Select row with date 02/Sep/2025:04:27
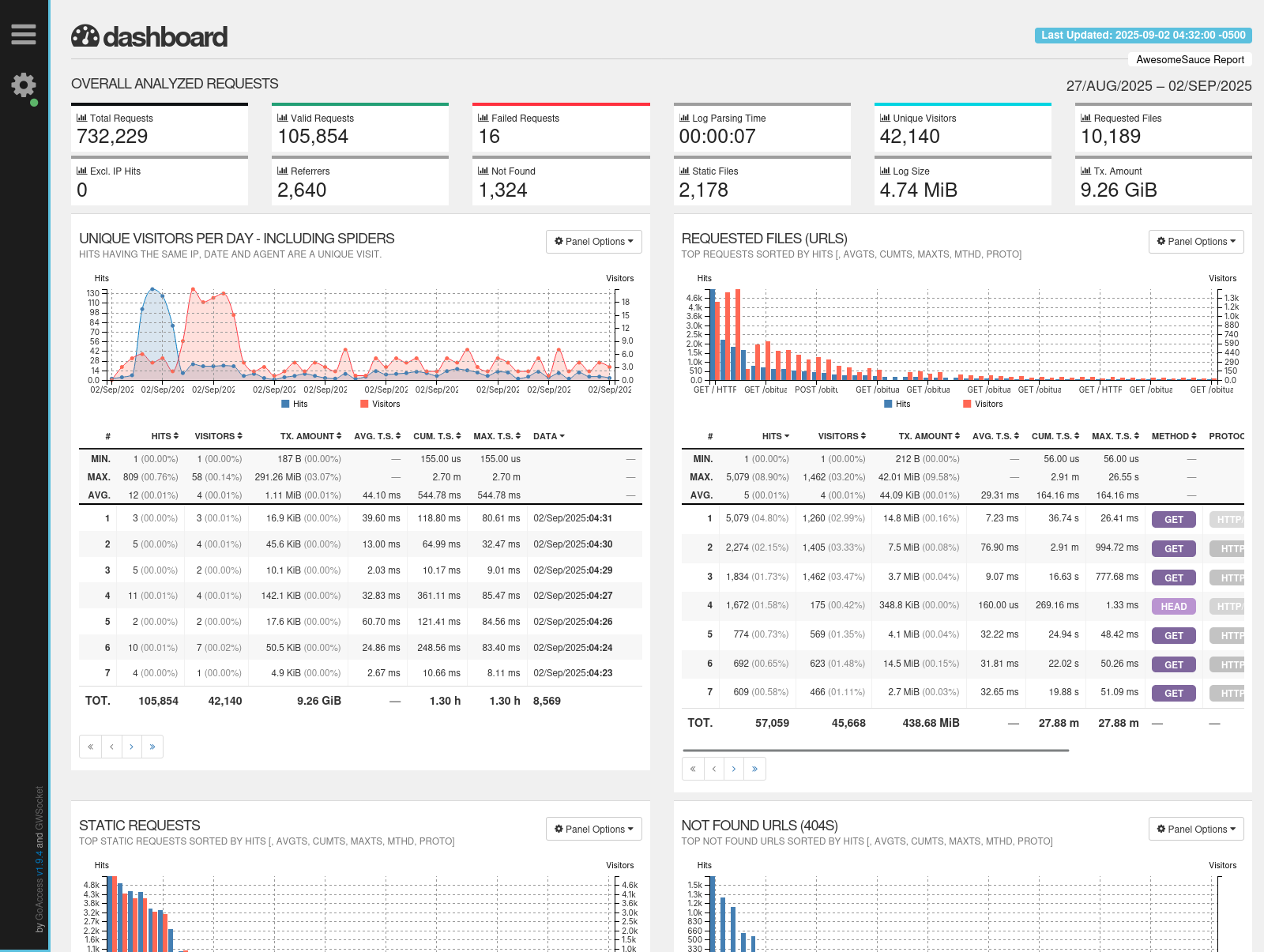The height and width of the screenshot is (952, 1264). click(360, 596)
